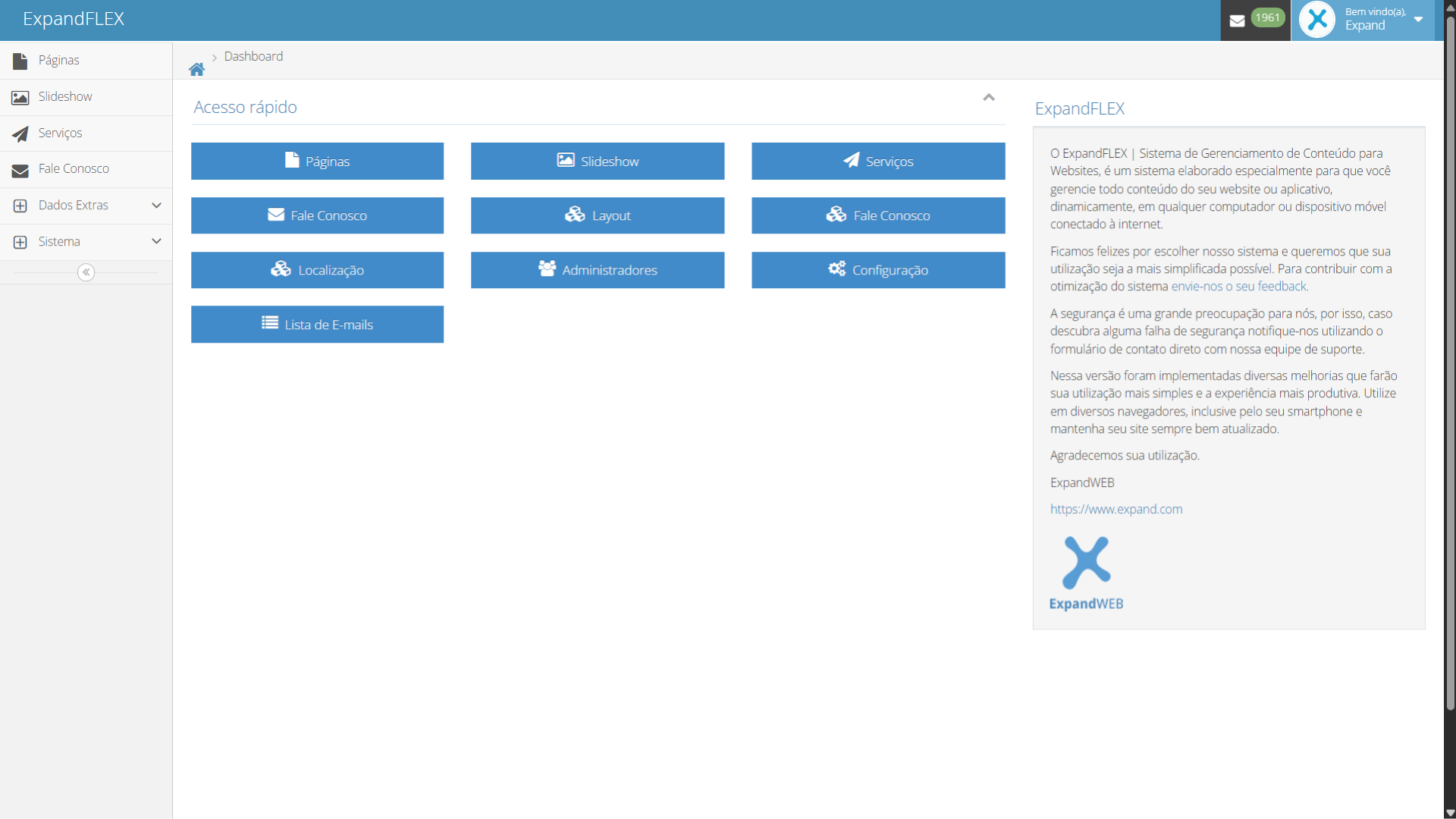Image resolution: width=1456 pixels, height=819 pixels.
Task: Open the https://www.expand.com link
Action: [1116, 510]
